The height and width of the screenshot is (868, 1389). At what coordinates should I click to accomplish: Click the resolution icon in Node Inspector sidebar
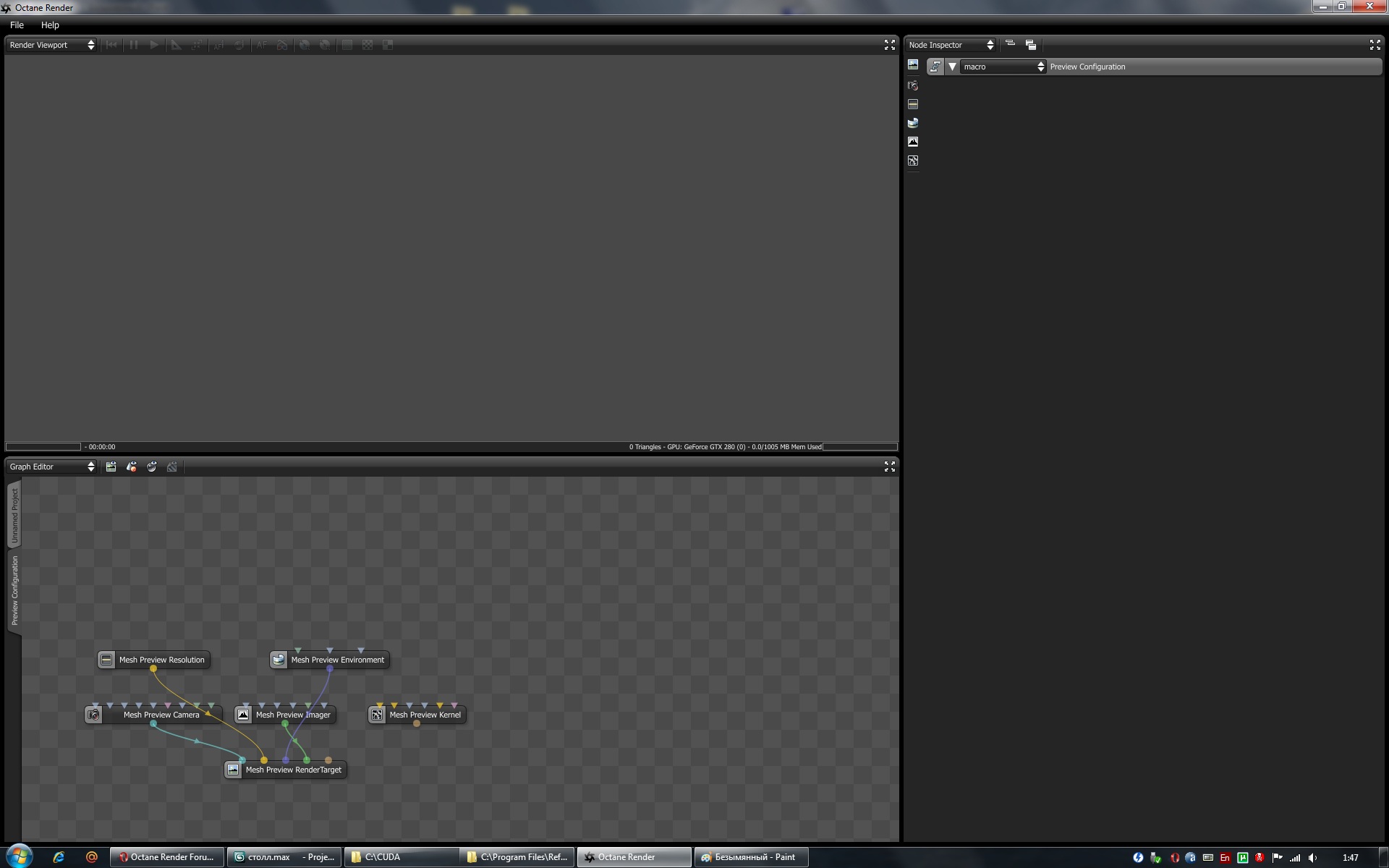913,104
